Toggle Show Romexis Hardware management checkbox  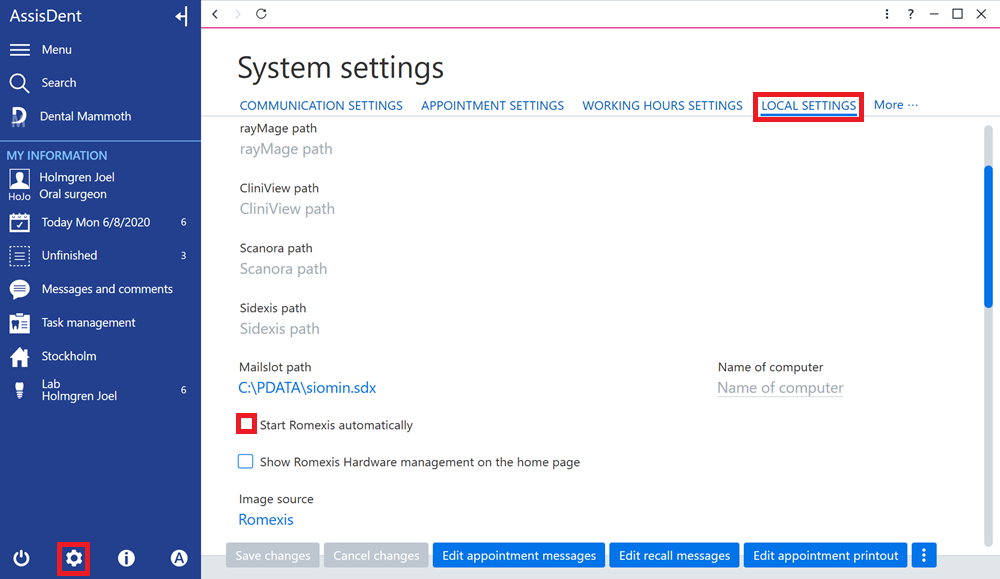[246, 461]
